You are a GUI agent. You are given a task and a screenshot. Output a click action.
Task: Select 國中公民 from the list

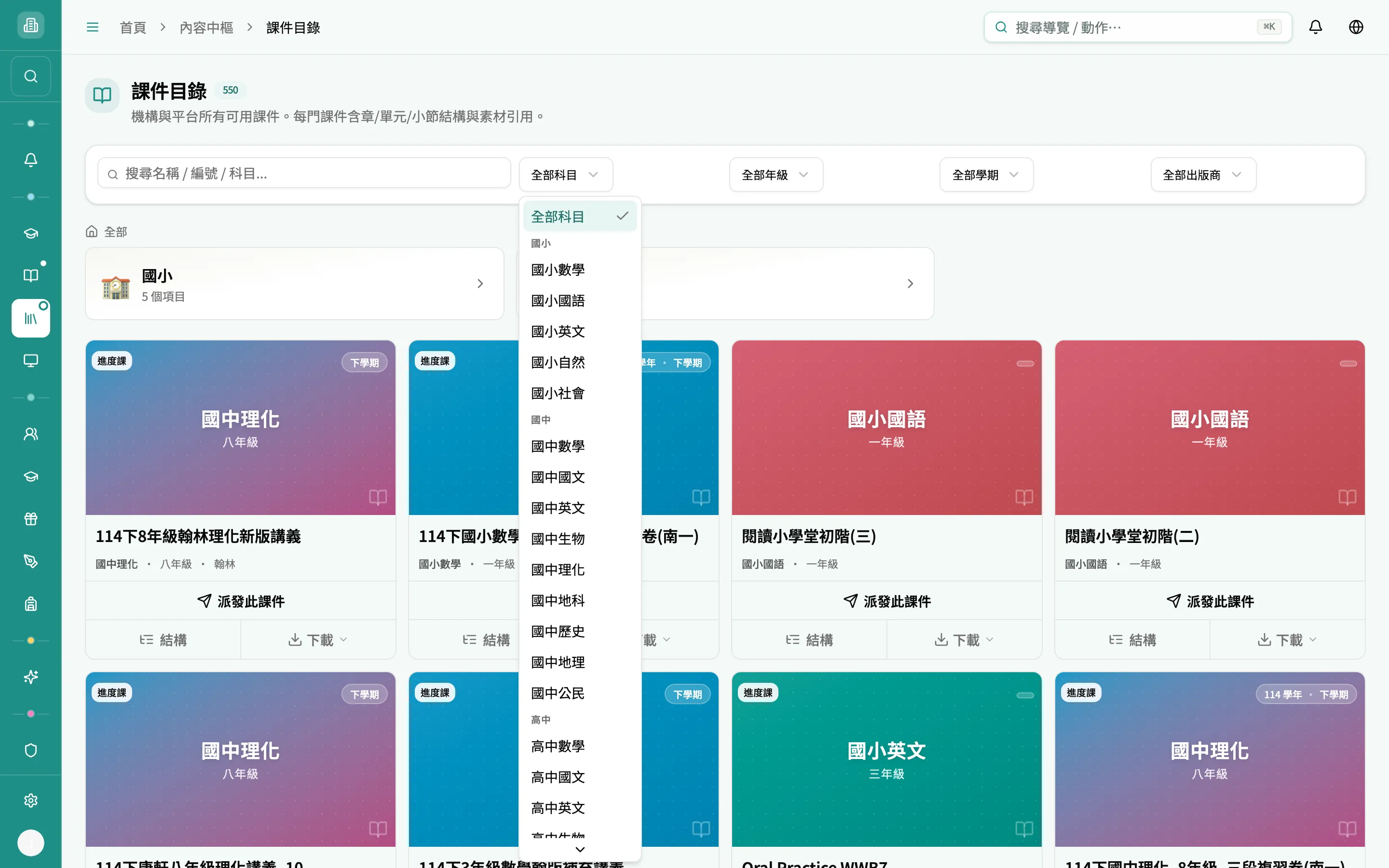point(580,693)
